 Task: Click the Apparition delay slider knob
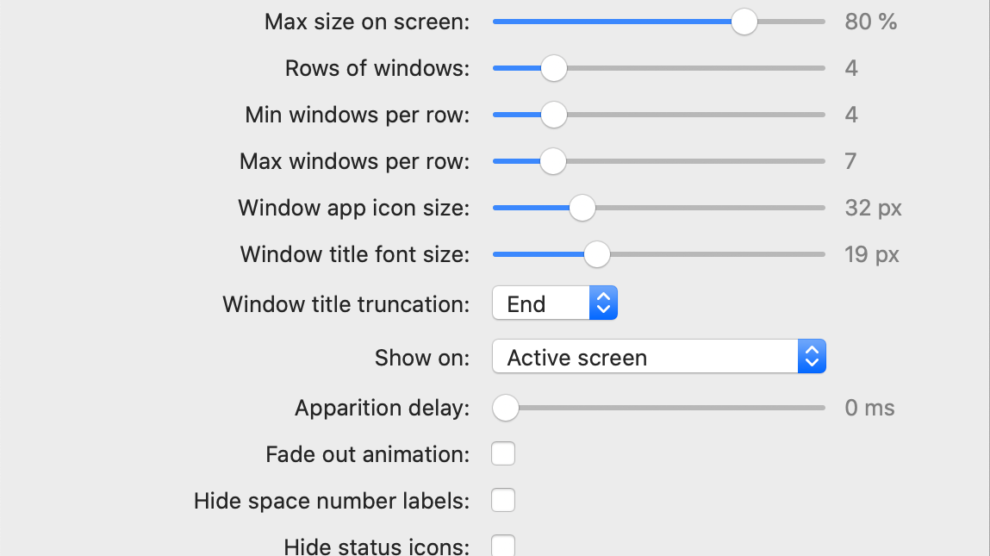(506, 408)
